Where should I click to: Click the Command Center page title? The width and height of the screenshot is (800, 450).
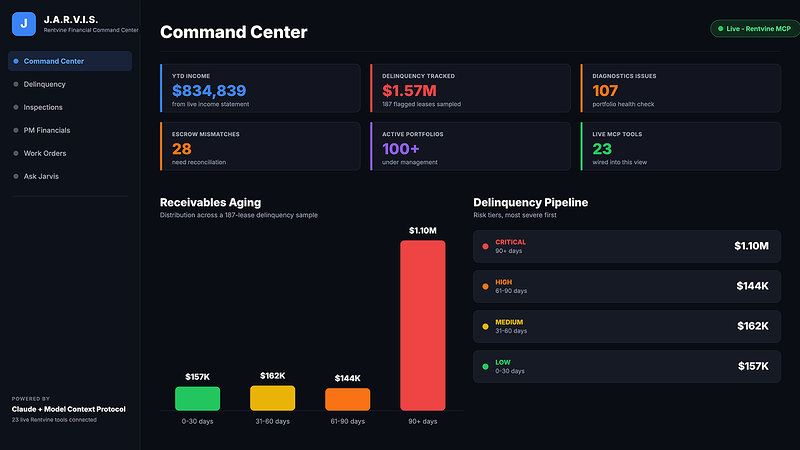click(234, 32)
